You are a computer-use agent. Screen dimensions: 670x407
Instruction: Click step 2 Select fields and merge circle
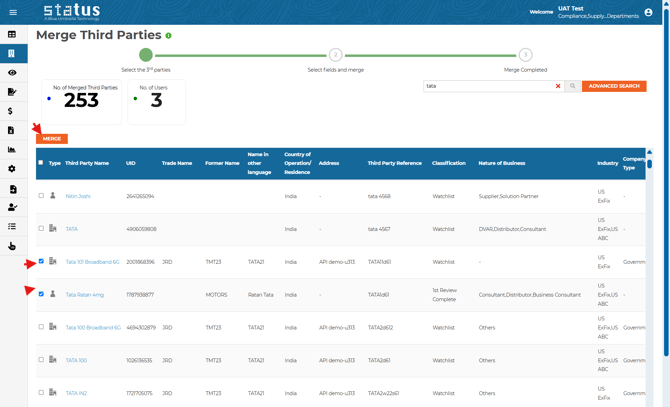[x=335, y=55]
